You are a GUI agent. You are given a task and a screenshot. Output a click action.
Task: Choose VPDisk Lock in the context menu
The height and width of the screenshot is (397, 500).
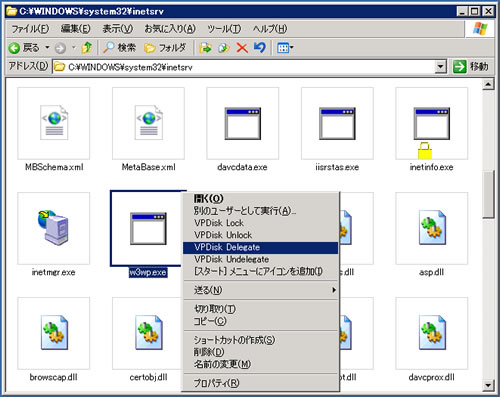point(260,223)
